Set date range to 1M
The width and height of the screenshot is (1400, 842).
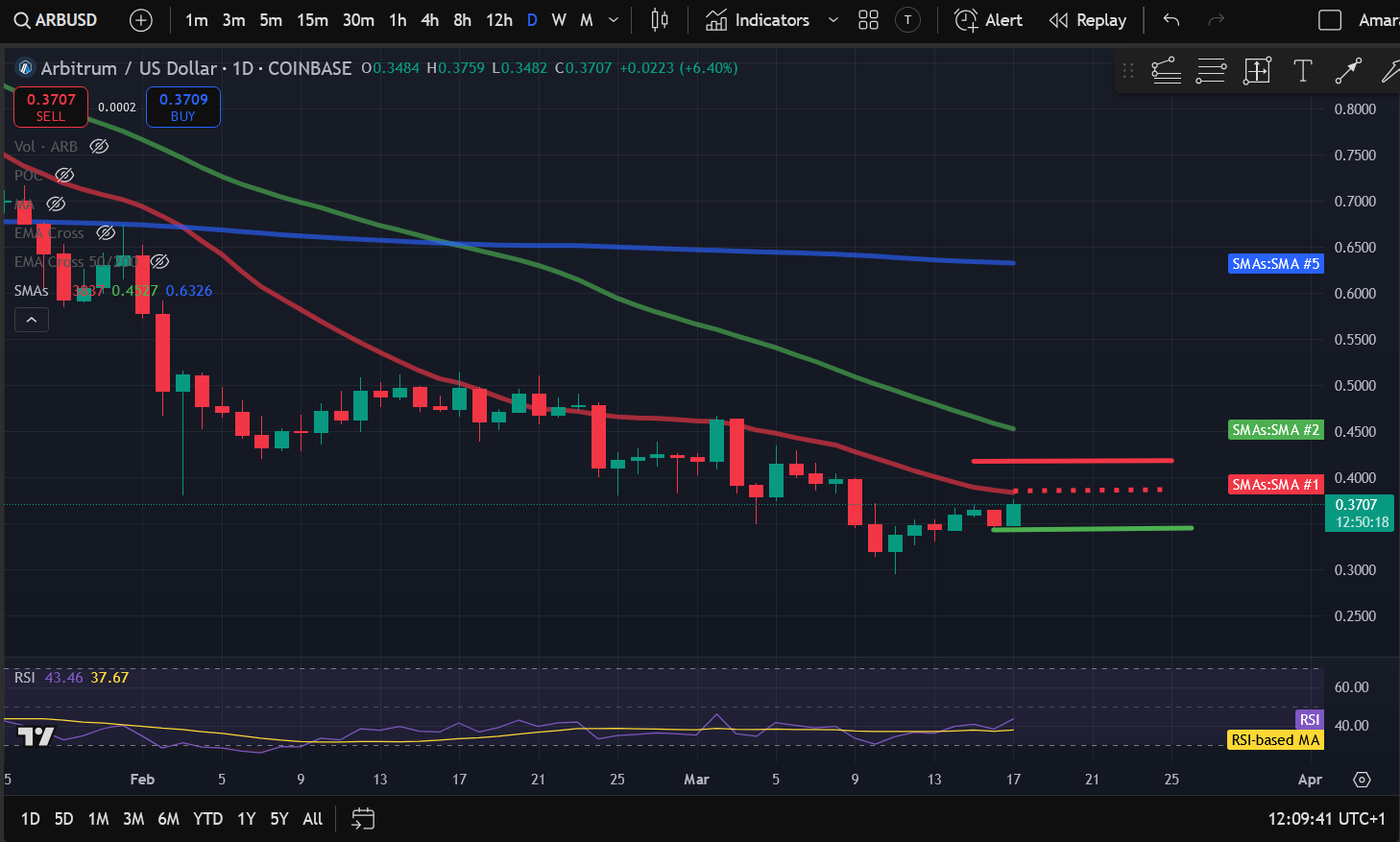point(98,819)
